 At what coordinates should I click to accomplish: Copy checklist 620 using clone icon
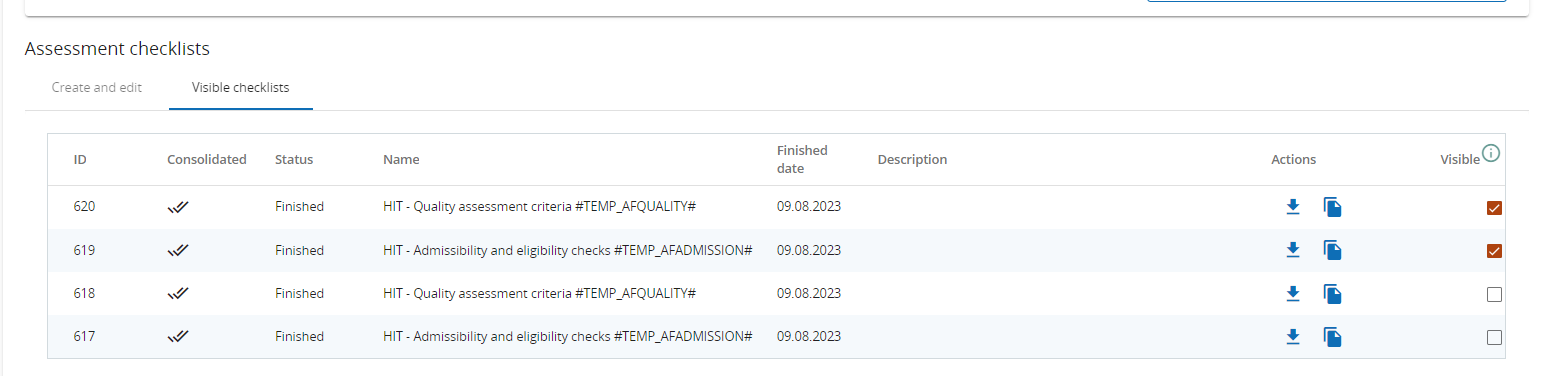coord(1332,207)
